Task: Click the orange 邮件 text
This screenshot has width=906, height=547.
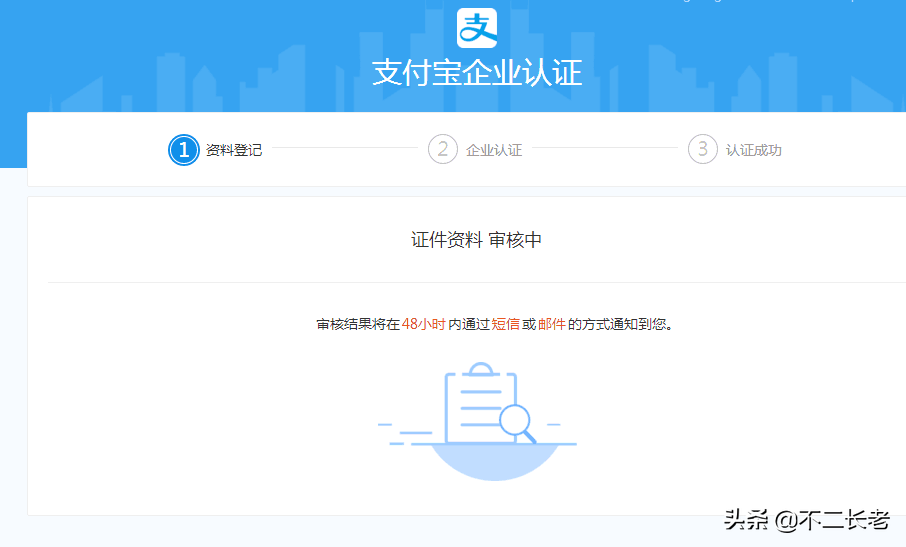Action: coord(552,324)
